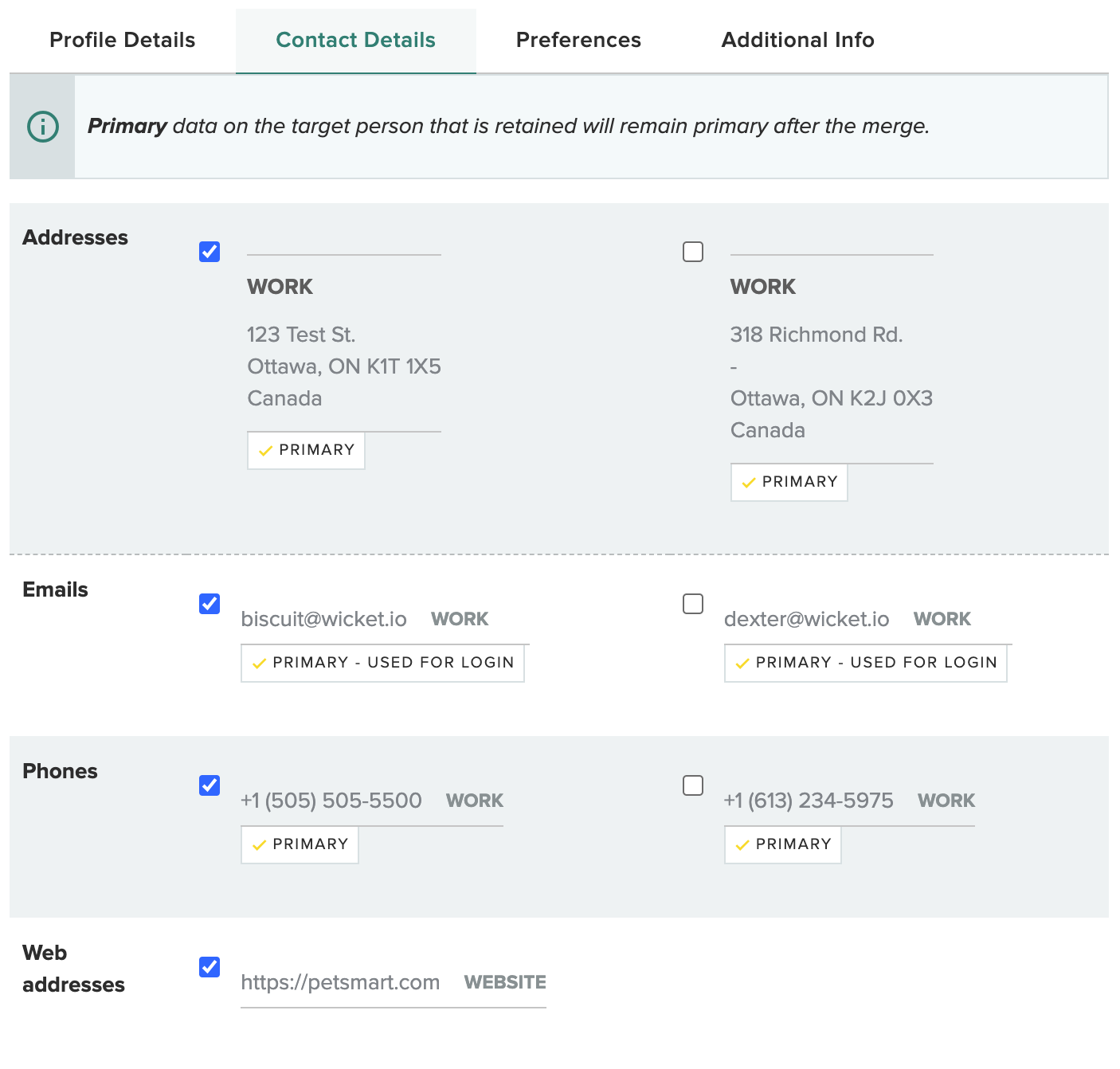This screenshot has height=1069, width=1120.
Task: Uncheck the 123 Test St. address checkbox
Action: (x=210, y=252)
